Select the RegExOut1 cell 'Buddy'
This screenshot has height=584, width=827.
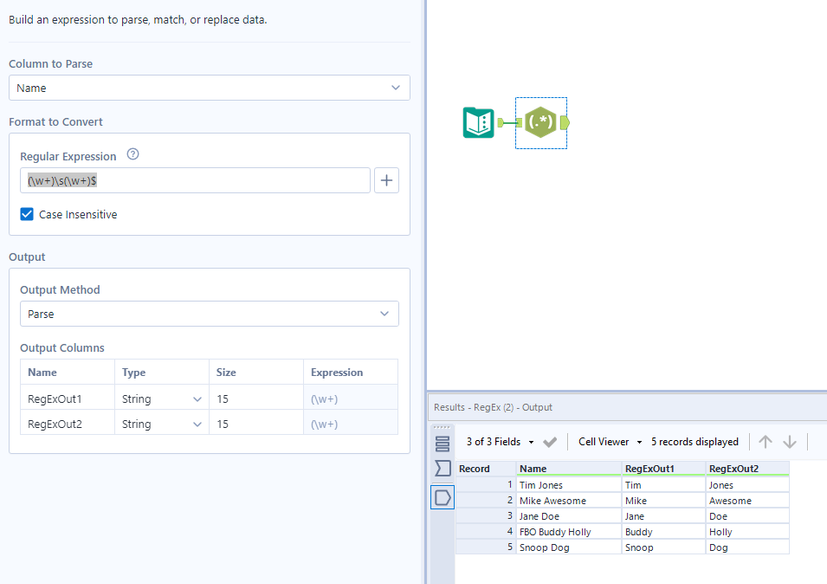coord(663,532)
